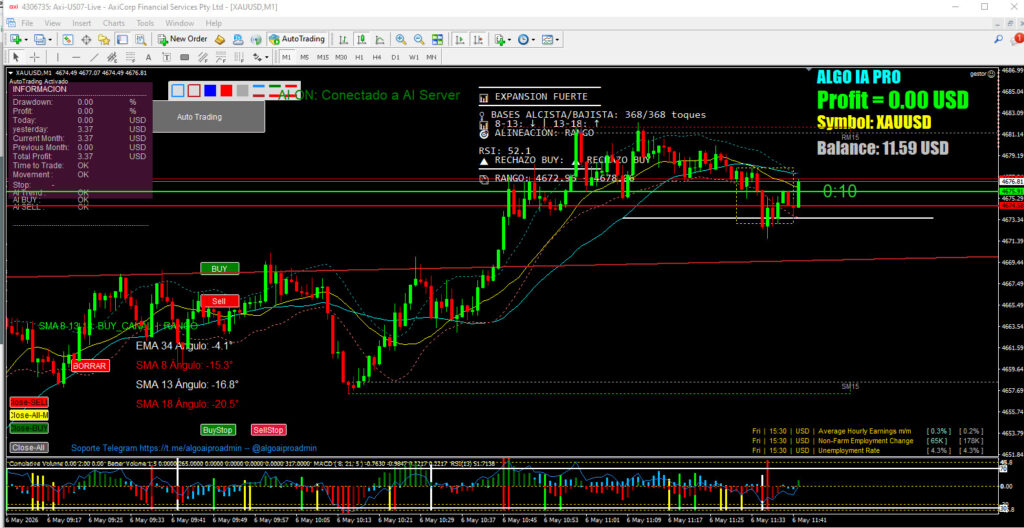Open the Charts menu
Screen dimensions: 1024x528
[114, 23]
